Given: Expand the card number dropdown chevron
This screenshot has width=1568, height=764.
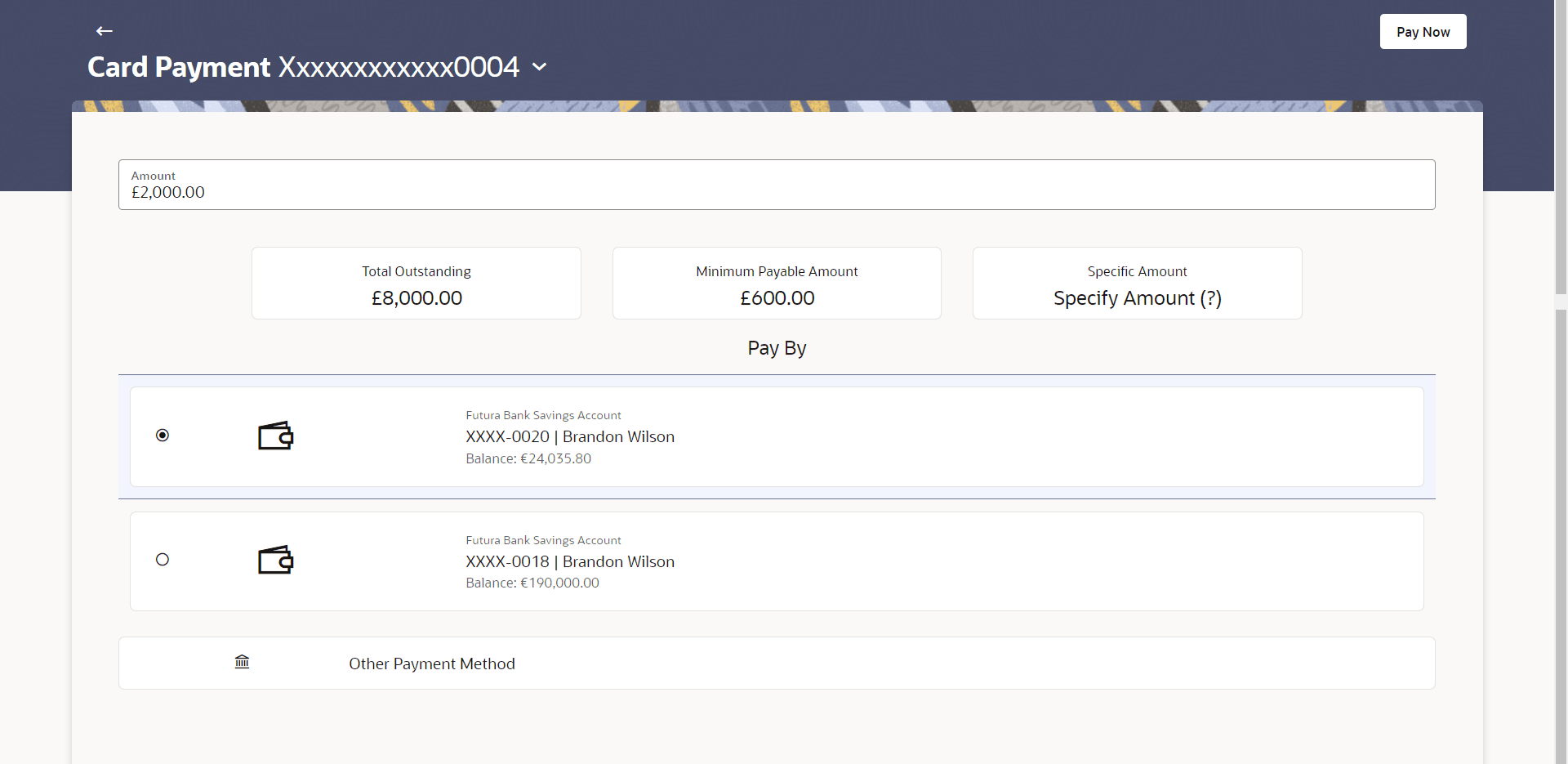Looking at the screenshot, I should (x=539, y=67).
